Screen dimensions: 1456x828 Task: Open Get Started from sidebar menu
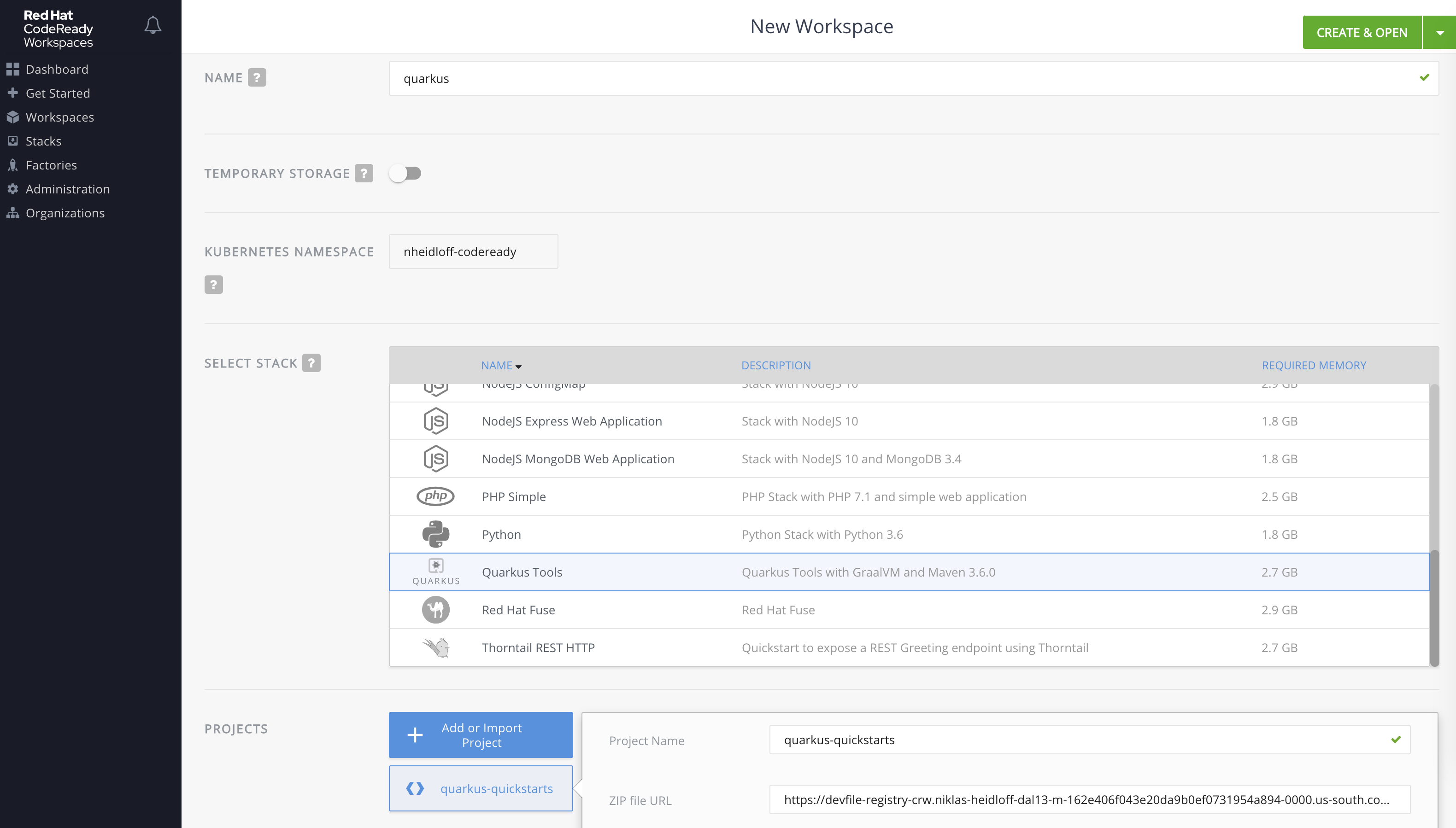tap(58, 93)
